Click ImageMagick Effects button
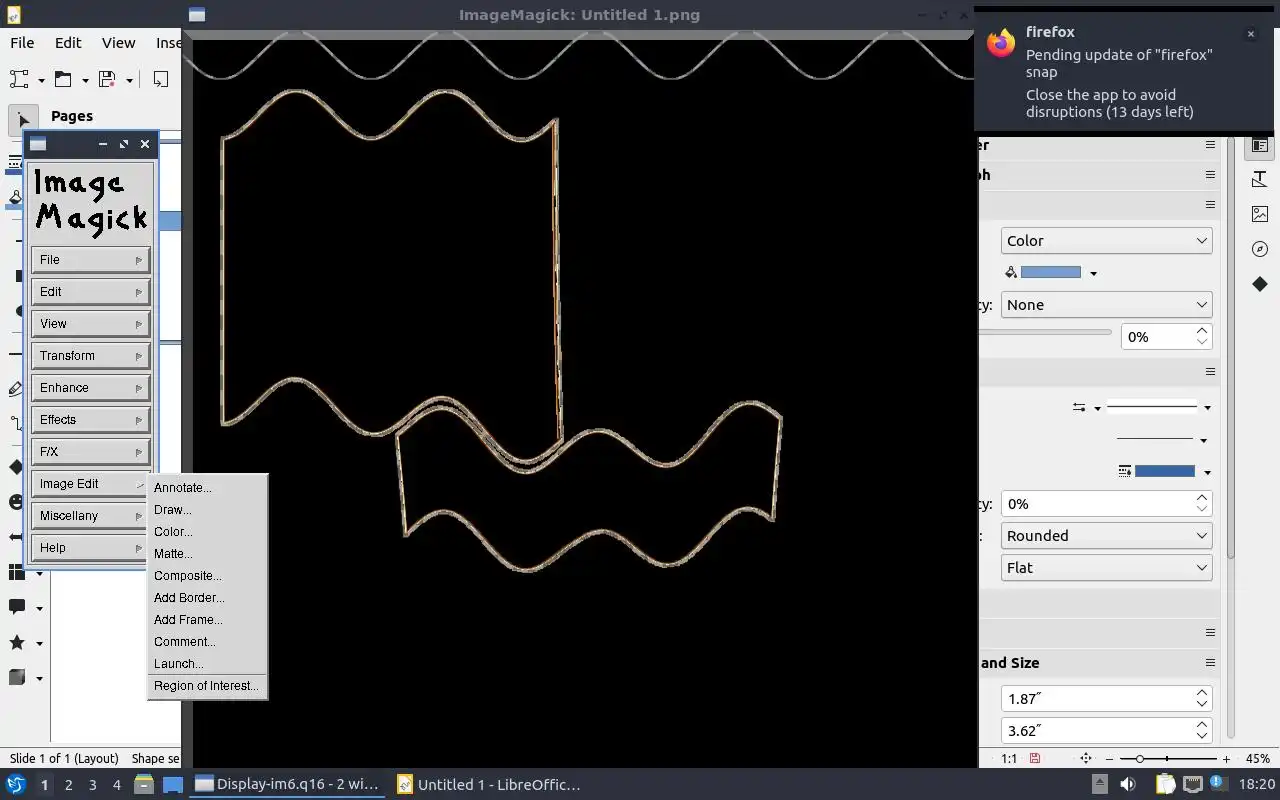 coord(90,420)
